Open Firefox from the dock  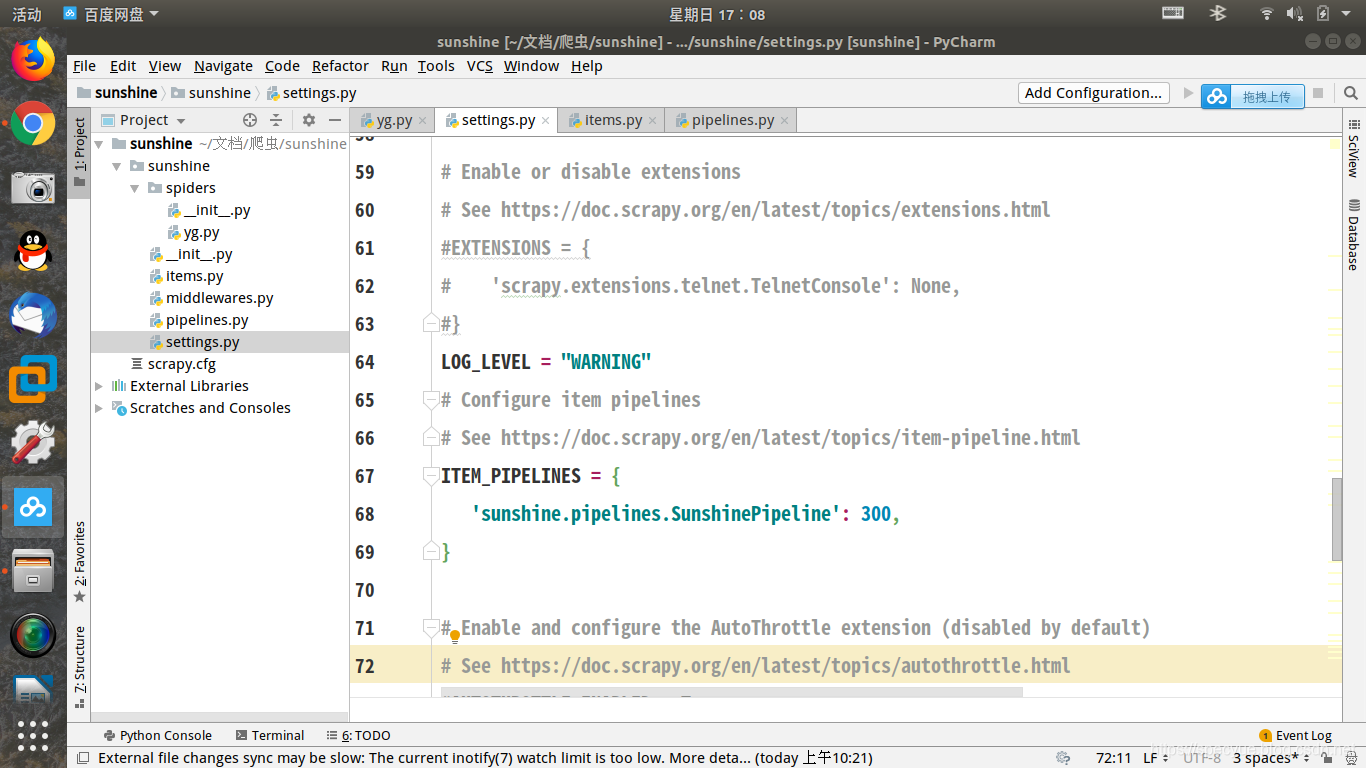(33, 58)
